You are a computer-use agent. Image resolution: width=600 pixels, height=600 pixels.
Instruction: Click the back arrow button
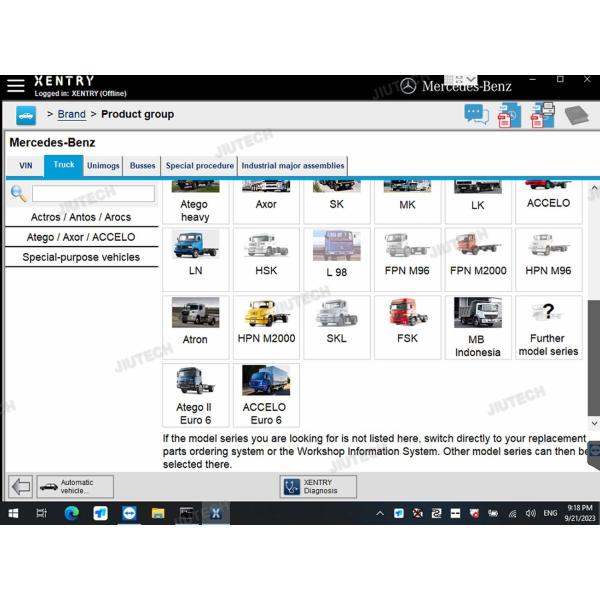coord(20,487)
